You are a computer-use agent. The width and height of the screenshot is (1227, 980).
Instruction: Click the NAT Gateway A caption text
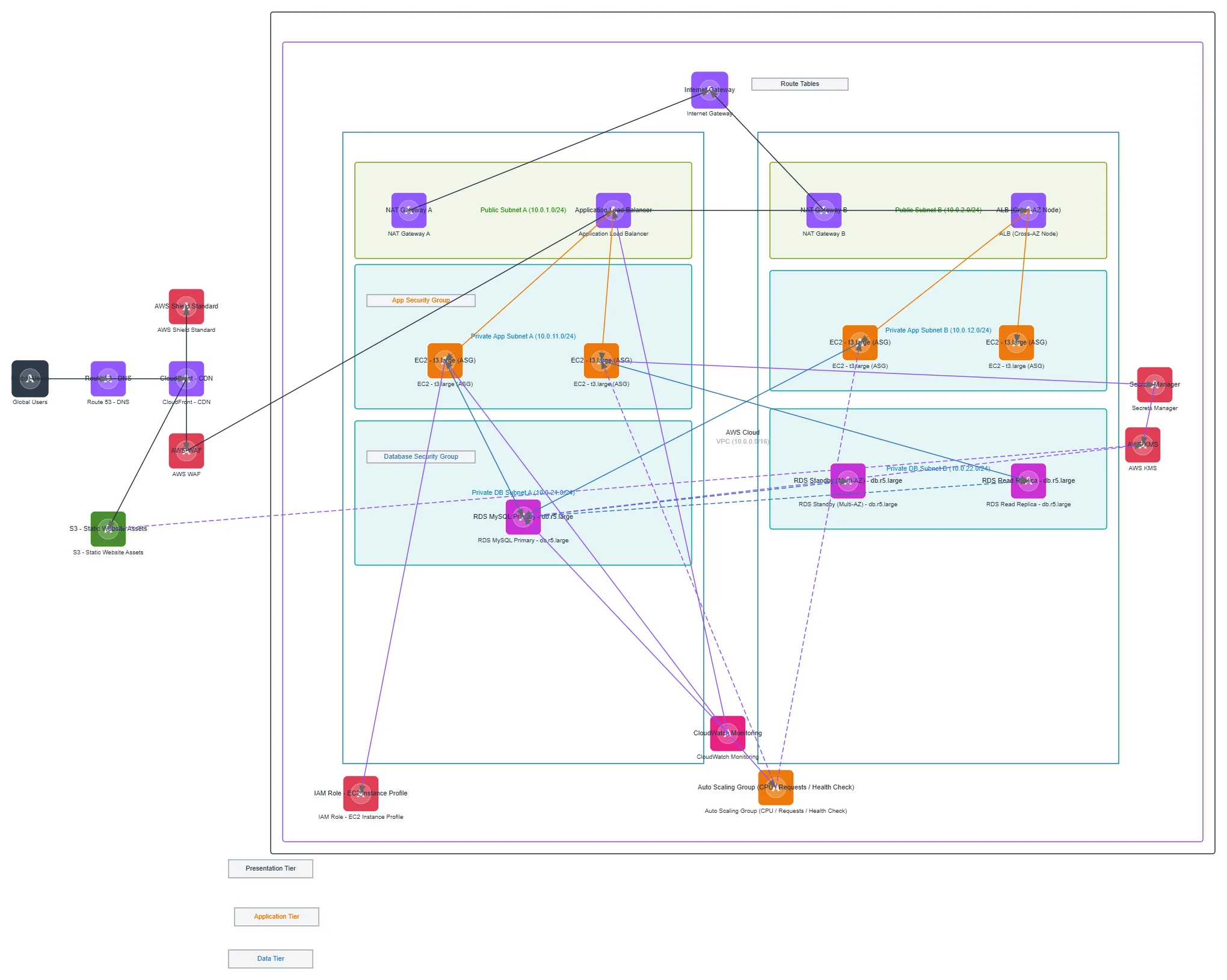(409, 234)
